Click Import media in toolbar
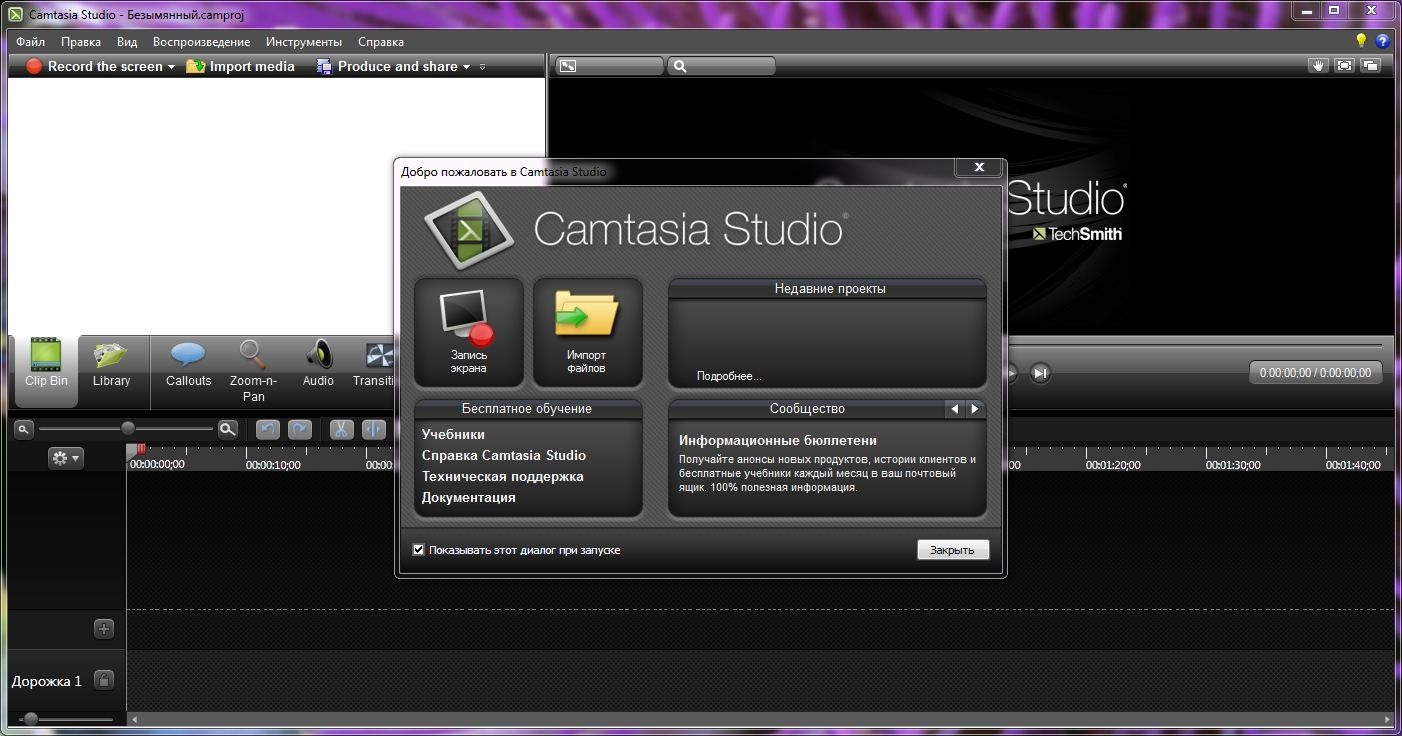Viewport: 1402px width, 736px height. pos(240,66)
